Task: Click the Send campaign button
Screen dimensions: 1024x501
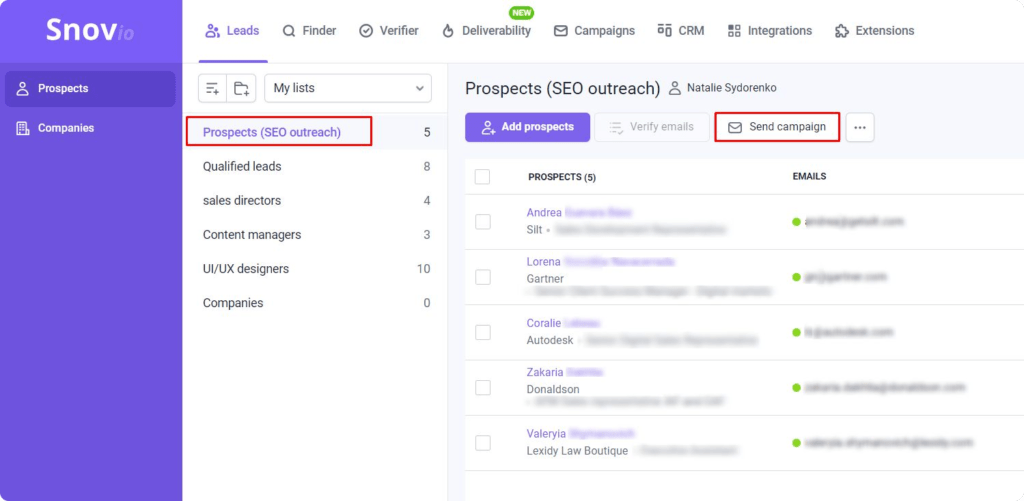Action: tap(777, 127)
